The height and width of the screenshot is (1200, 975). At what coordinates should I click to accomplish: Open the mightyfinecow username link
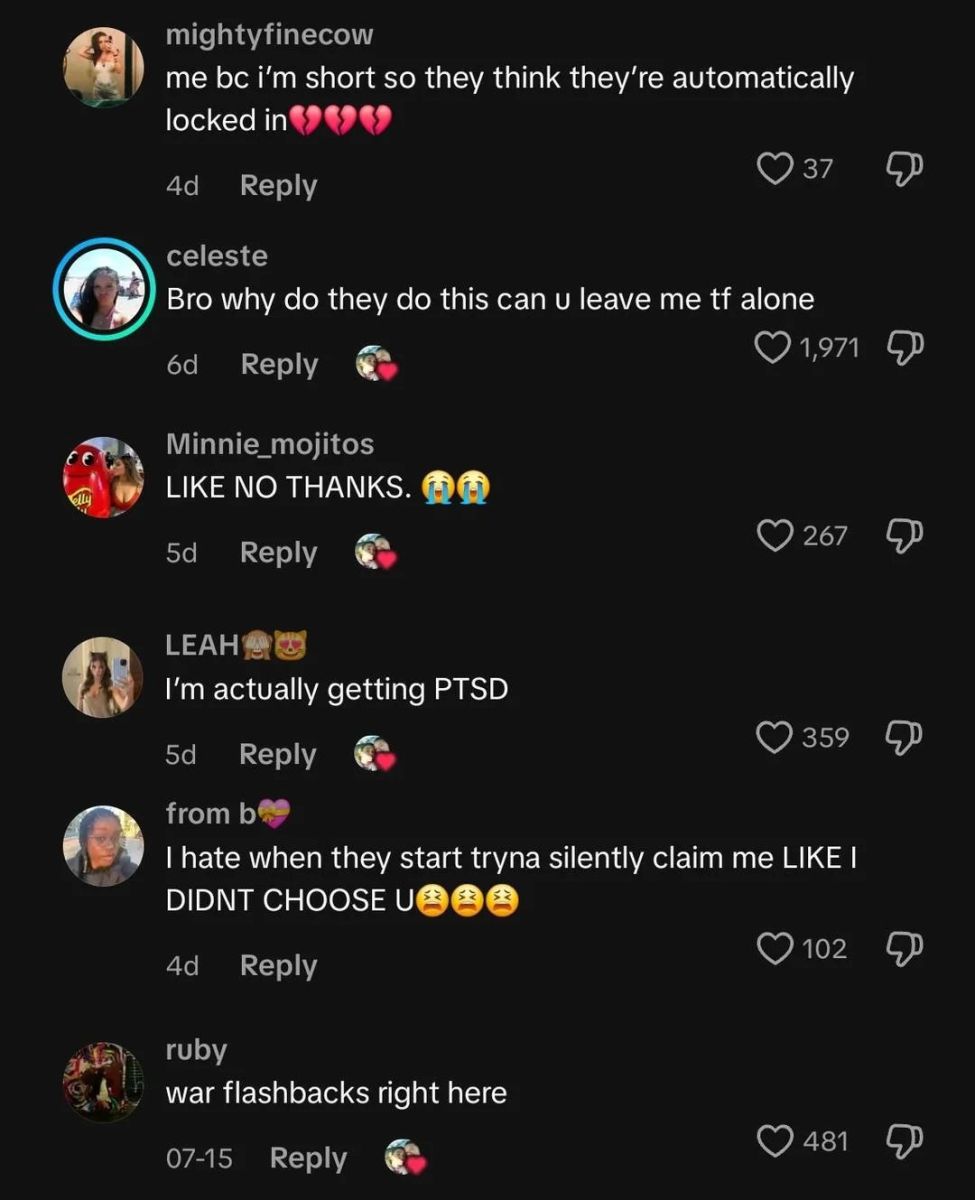click(x=270, y=34)
